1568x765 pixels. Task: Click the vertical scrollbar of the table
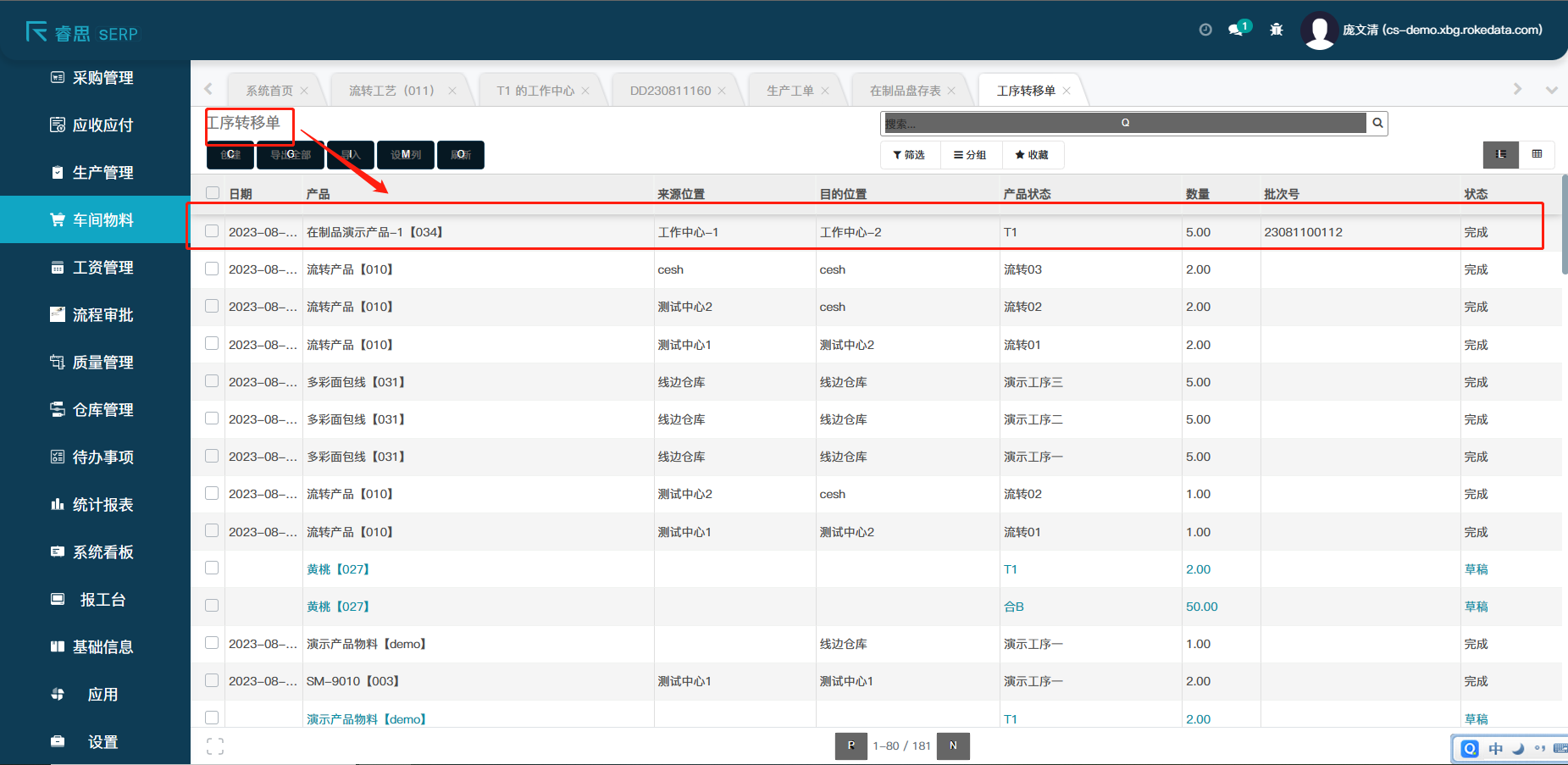(1564, 225)
